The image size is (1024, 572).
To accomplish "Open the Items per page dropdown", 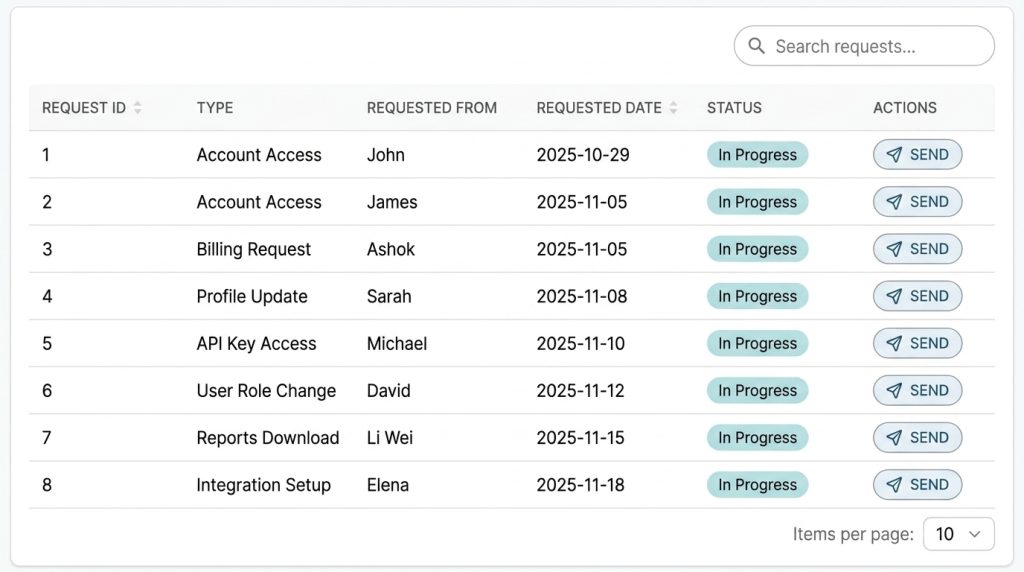I will (x=958, y=534).
